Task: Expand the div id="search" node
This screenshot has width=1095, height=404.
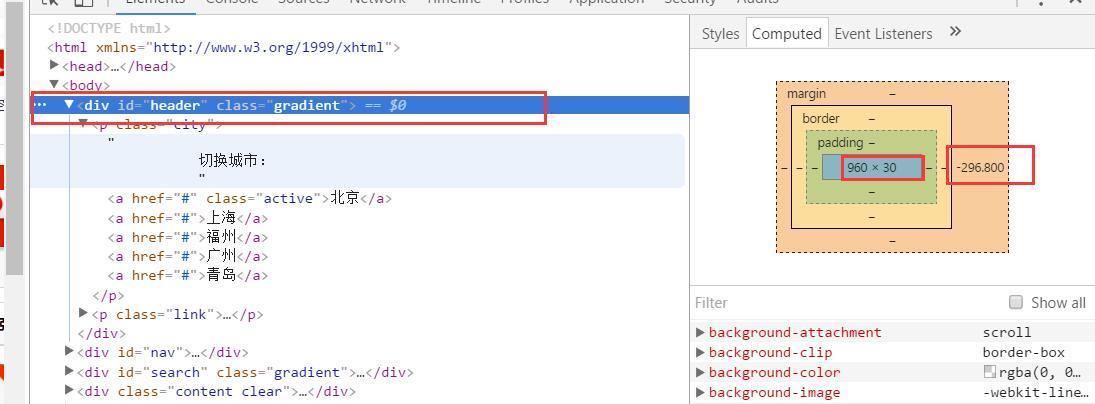Action: coord(69,371)
